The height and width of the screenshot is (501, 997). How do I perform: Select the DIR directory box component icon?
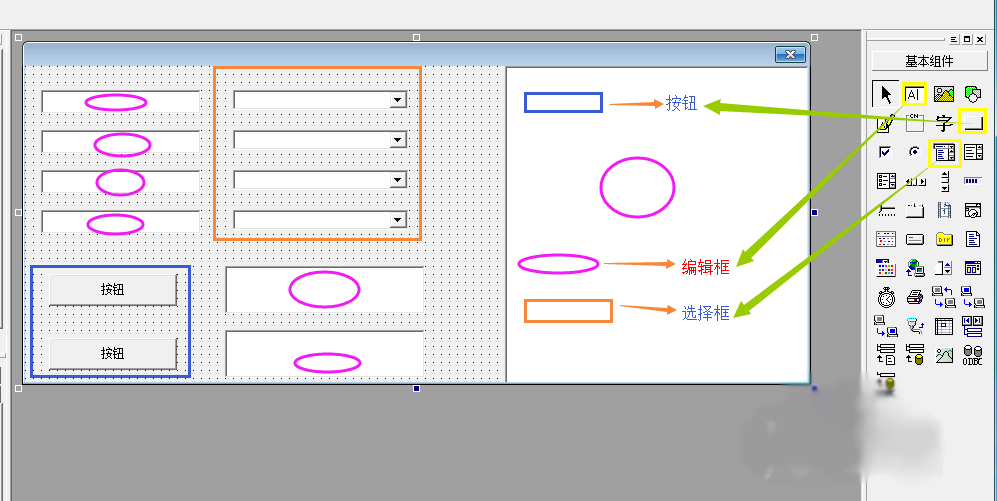tap(944, 239)
